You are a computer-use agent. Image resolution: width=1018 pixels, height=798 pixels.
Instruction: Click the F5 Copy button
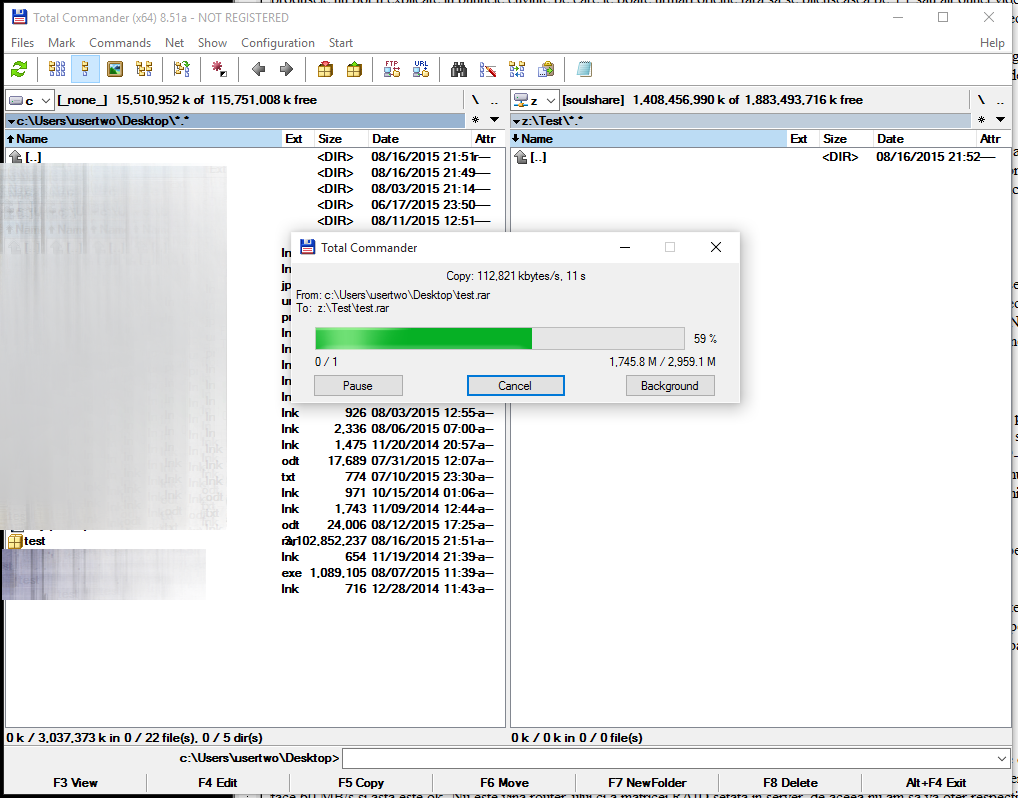click(361, 783)
